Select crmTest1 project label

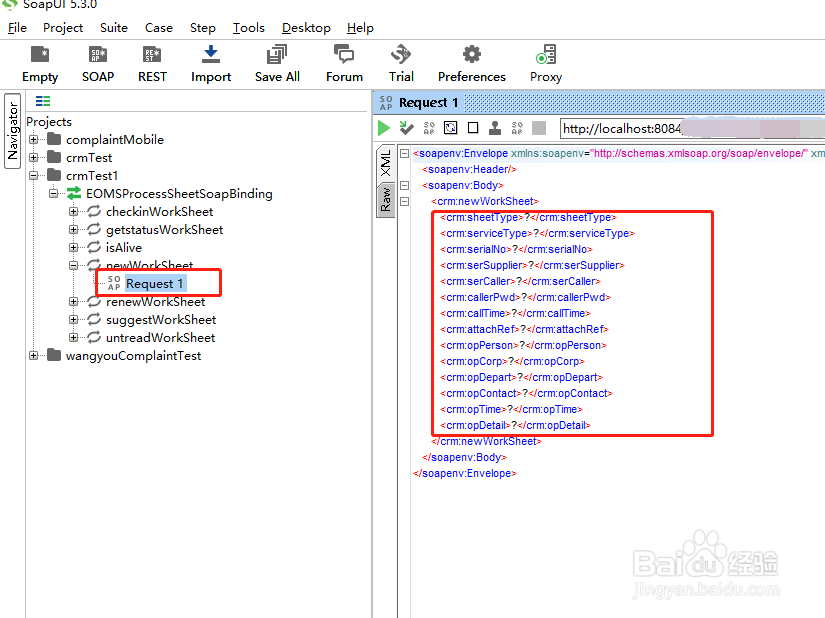point(92,175)
